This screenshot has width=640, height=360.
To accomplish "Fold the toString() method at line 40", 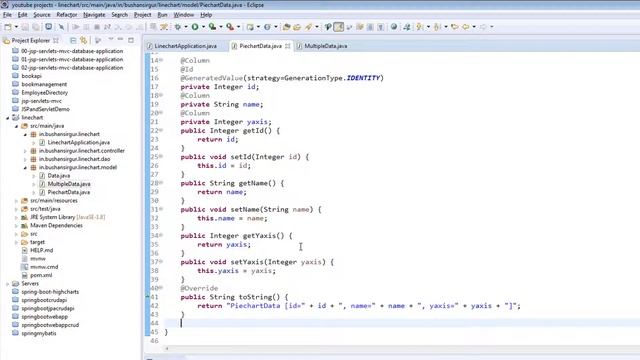I will [161, 288].
